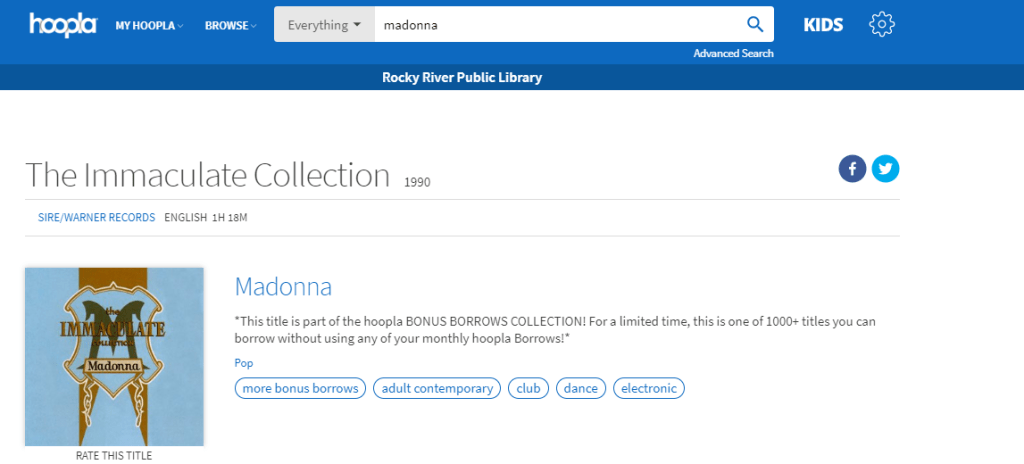Open the Advanced Search link
The image size is (1024, 464).
(733, 53)
